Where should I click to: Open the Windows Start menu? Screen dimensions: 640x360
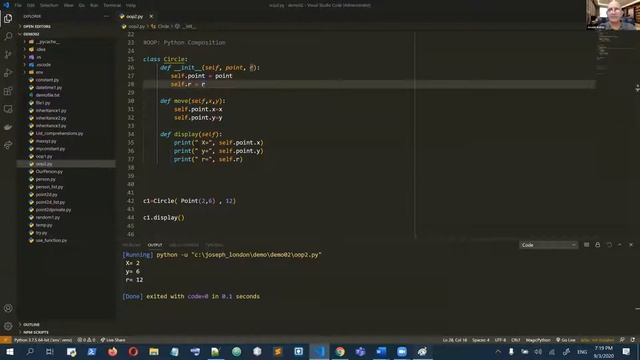pos(10,351)
